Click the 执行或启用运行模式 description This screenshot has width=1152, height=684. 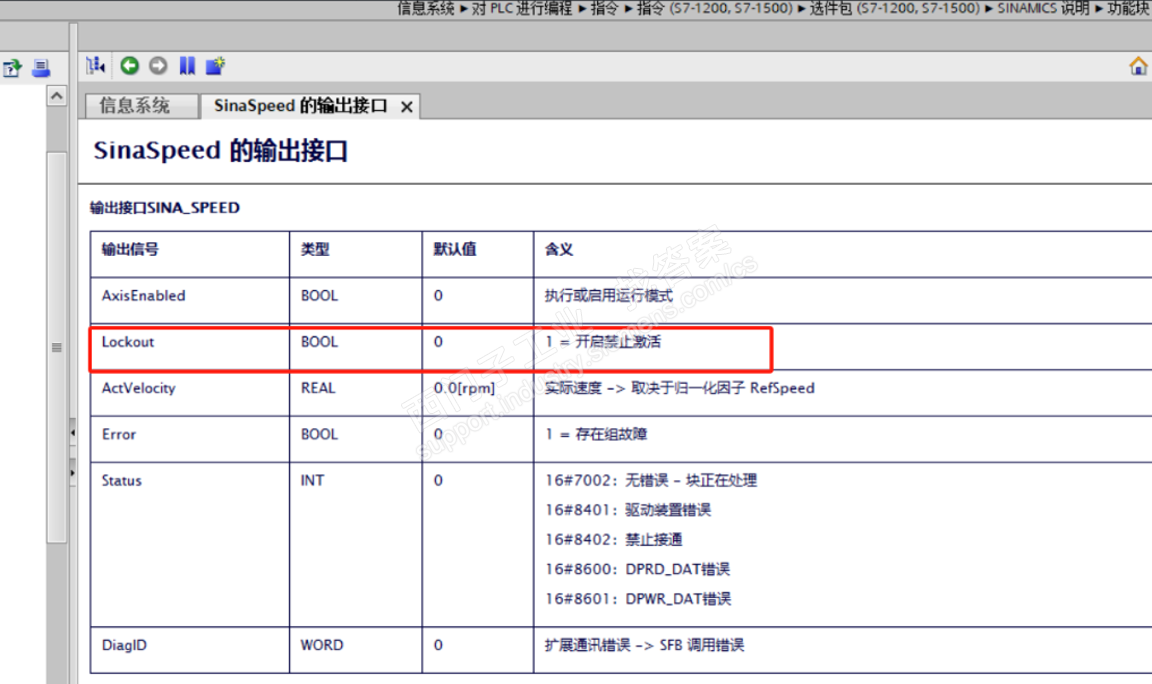pos(608,296)
